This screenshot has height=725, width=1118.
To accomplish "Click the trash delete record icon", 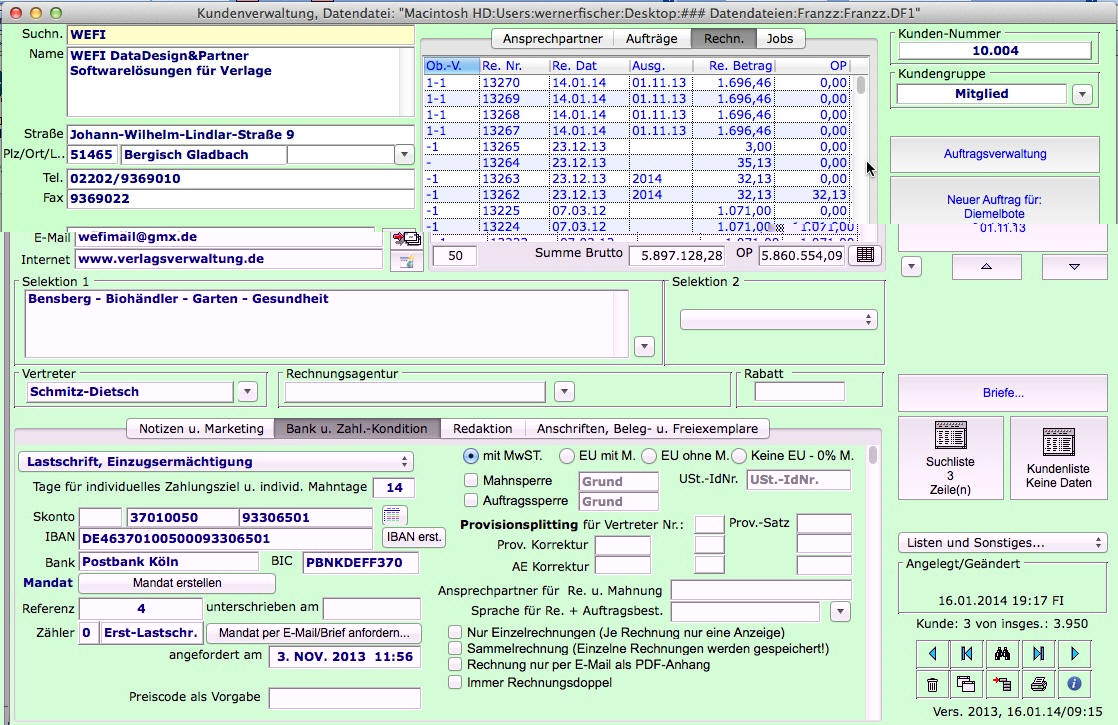I will 932,685.
